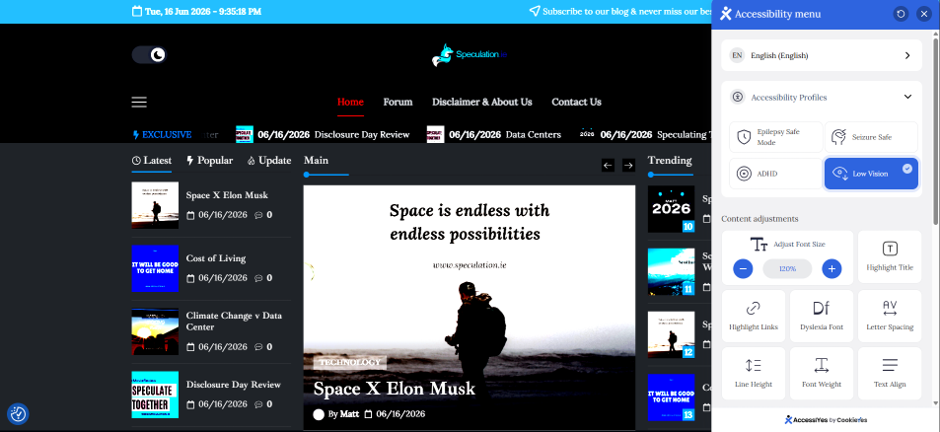Click the Main section heading
940x432 pixels.
point(316,161)
